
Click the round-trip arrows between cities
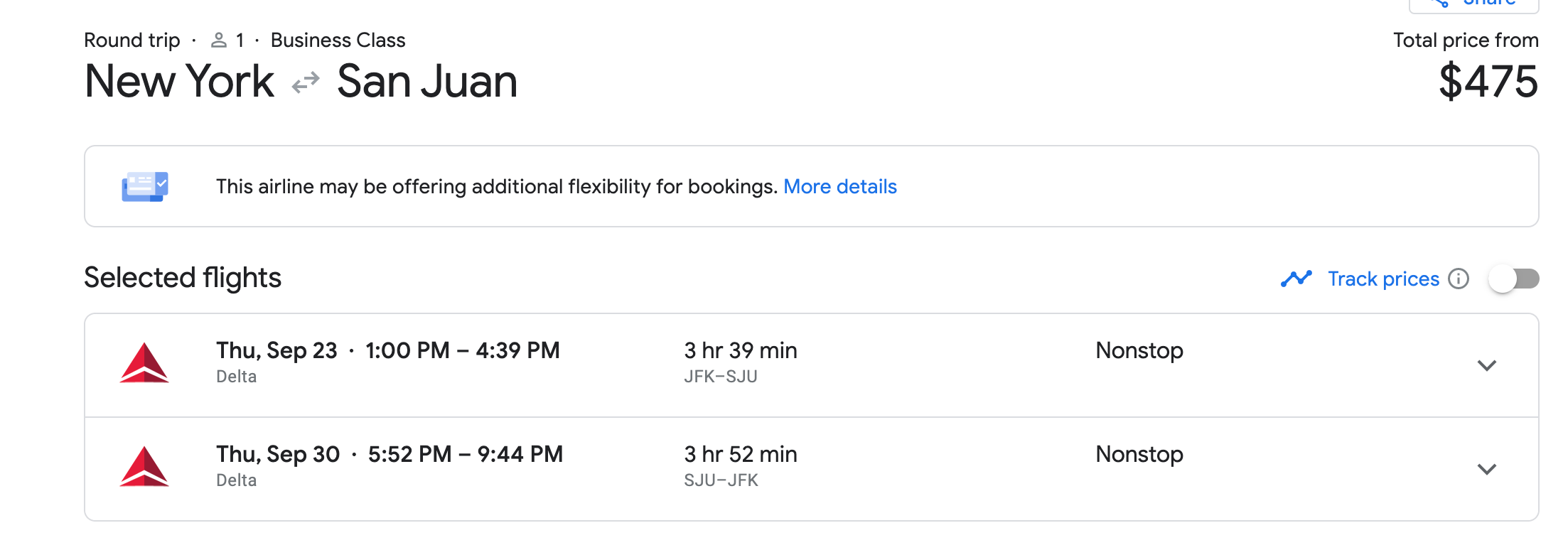(306, 83)
